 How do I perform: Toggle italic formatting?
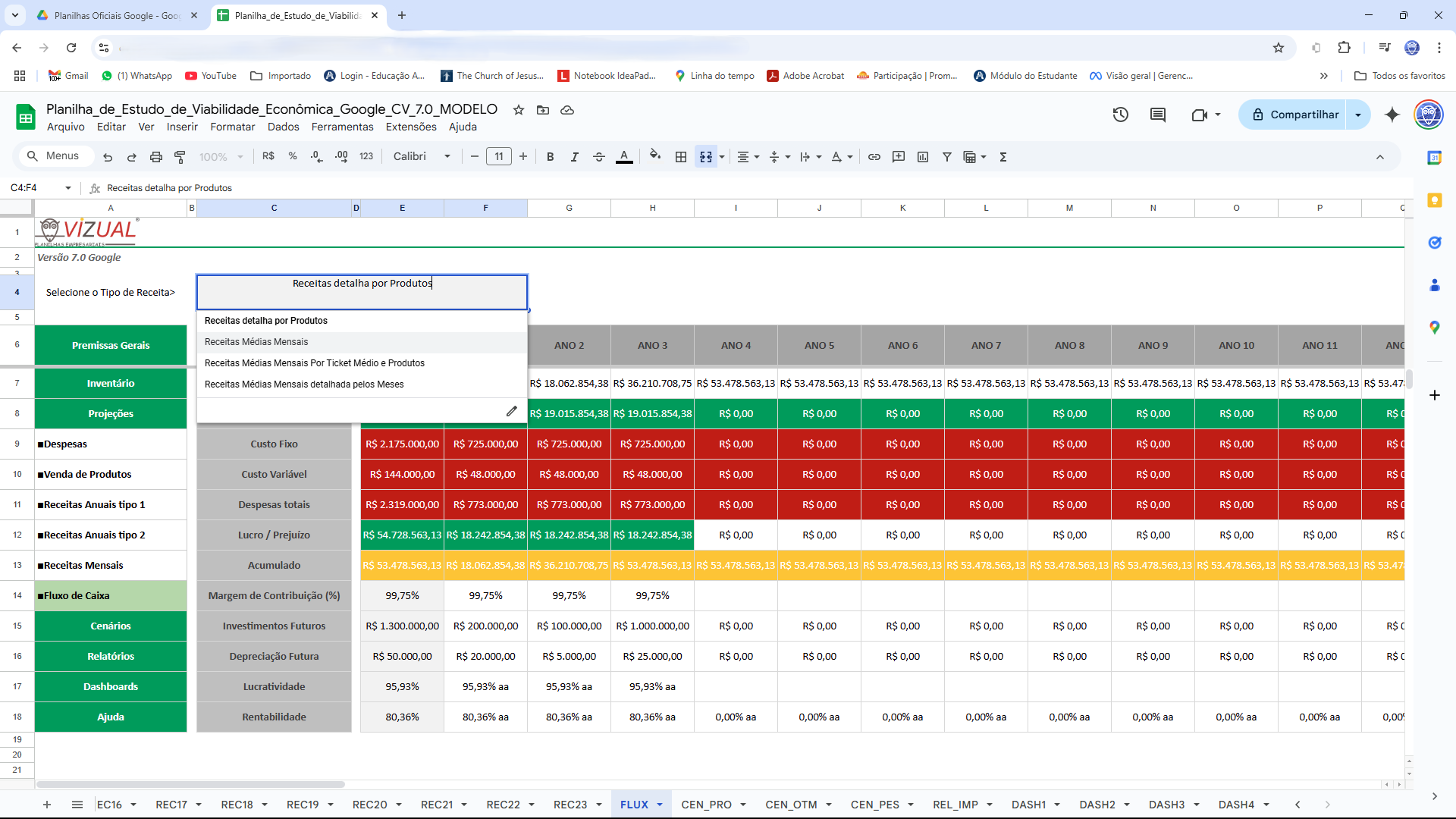click(x=574, y=157)
